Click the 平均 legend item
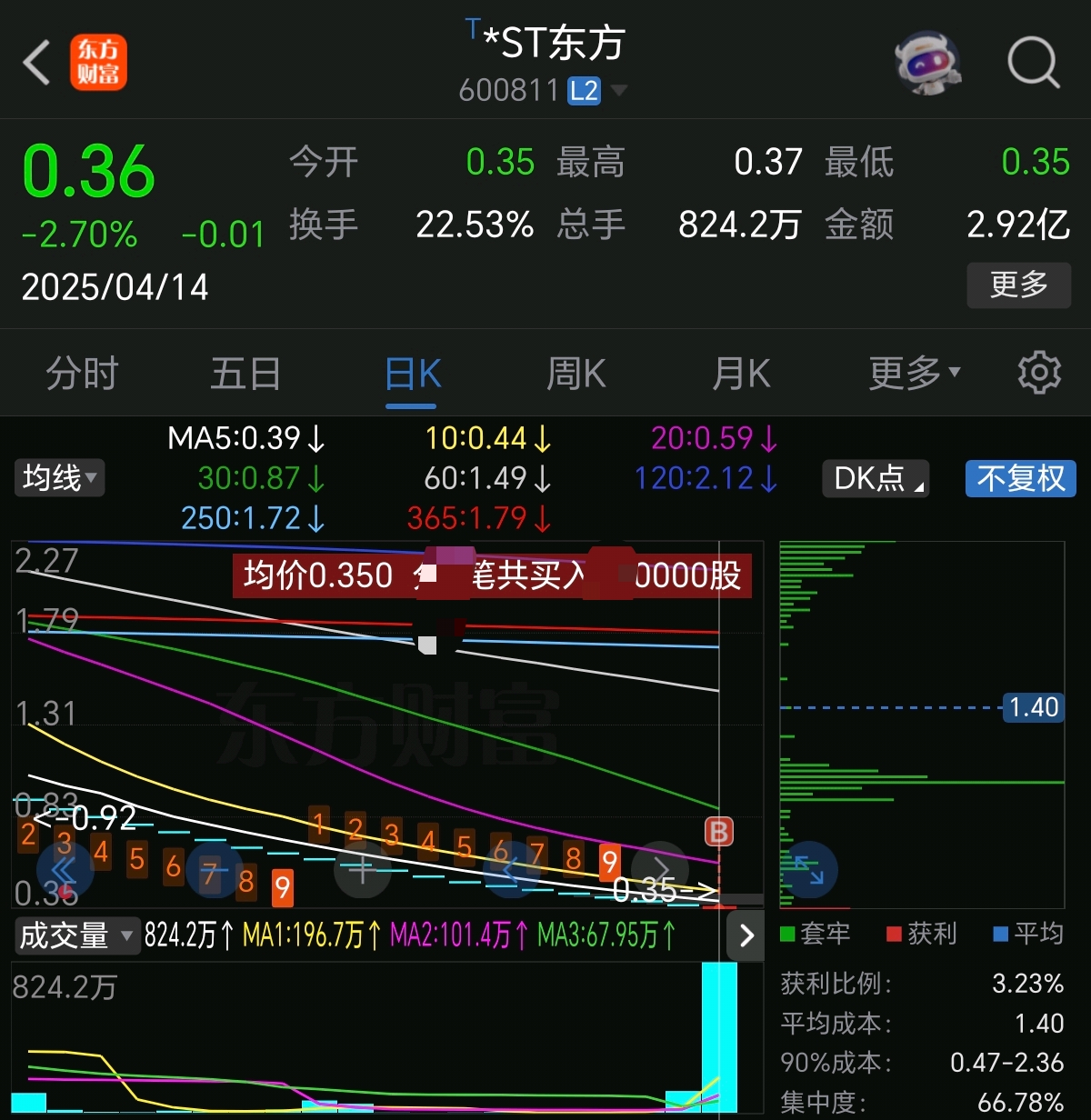 (1028, 934)
